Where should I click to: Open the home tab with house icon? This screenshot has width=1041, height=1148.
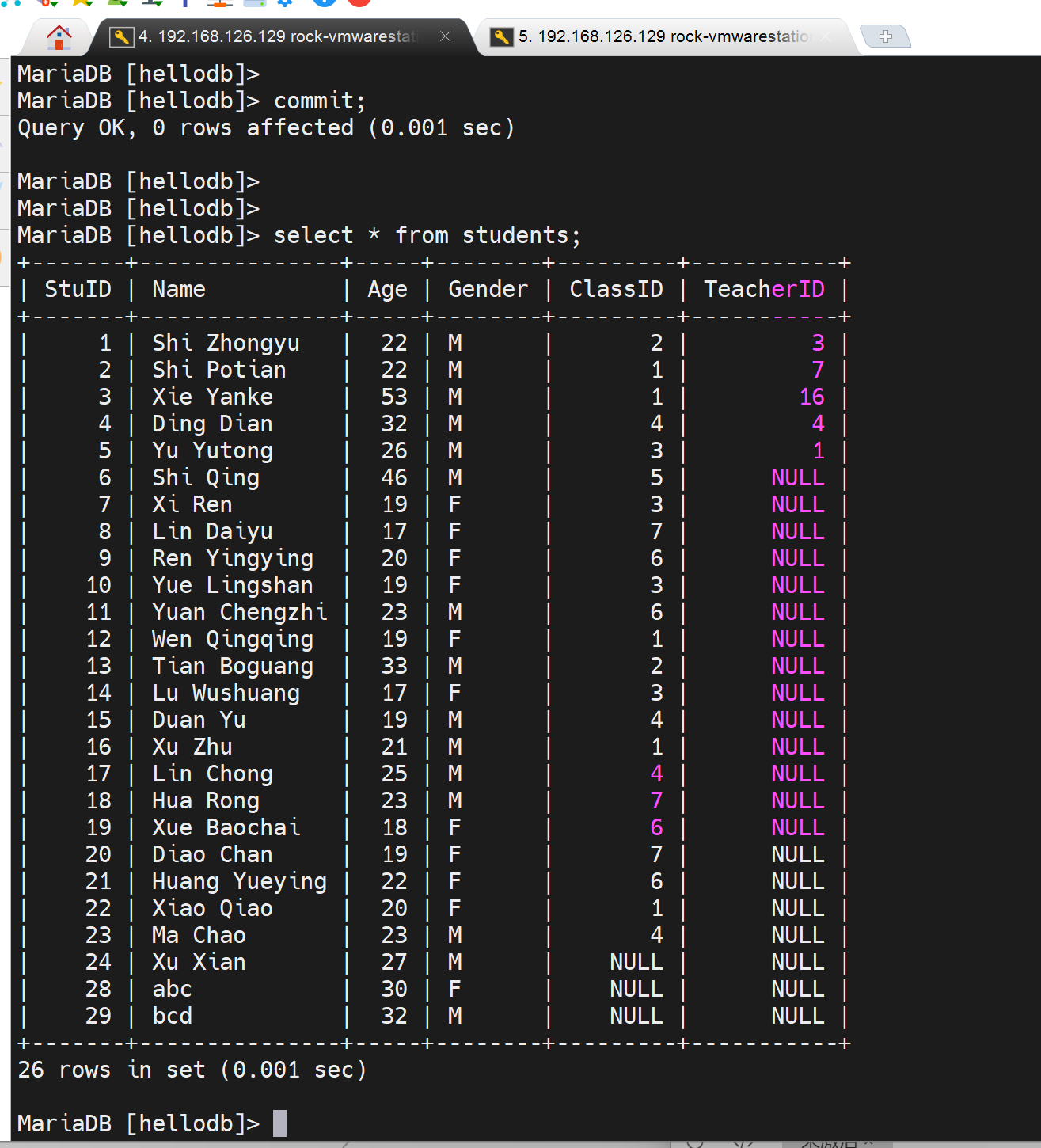[59, 36]
